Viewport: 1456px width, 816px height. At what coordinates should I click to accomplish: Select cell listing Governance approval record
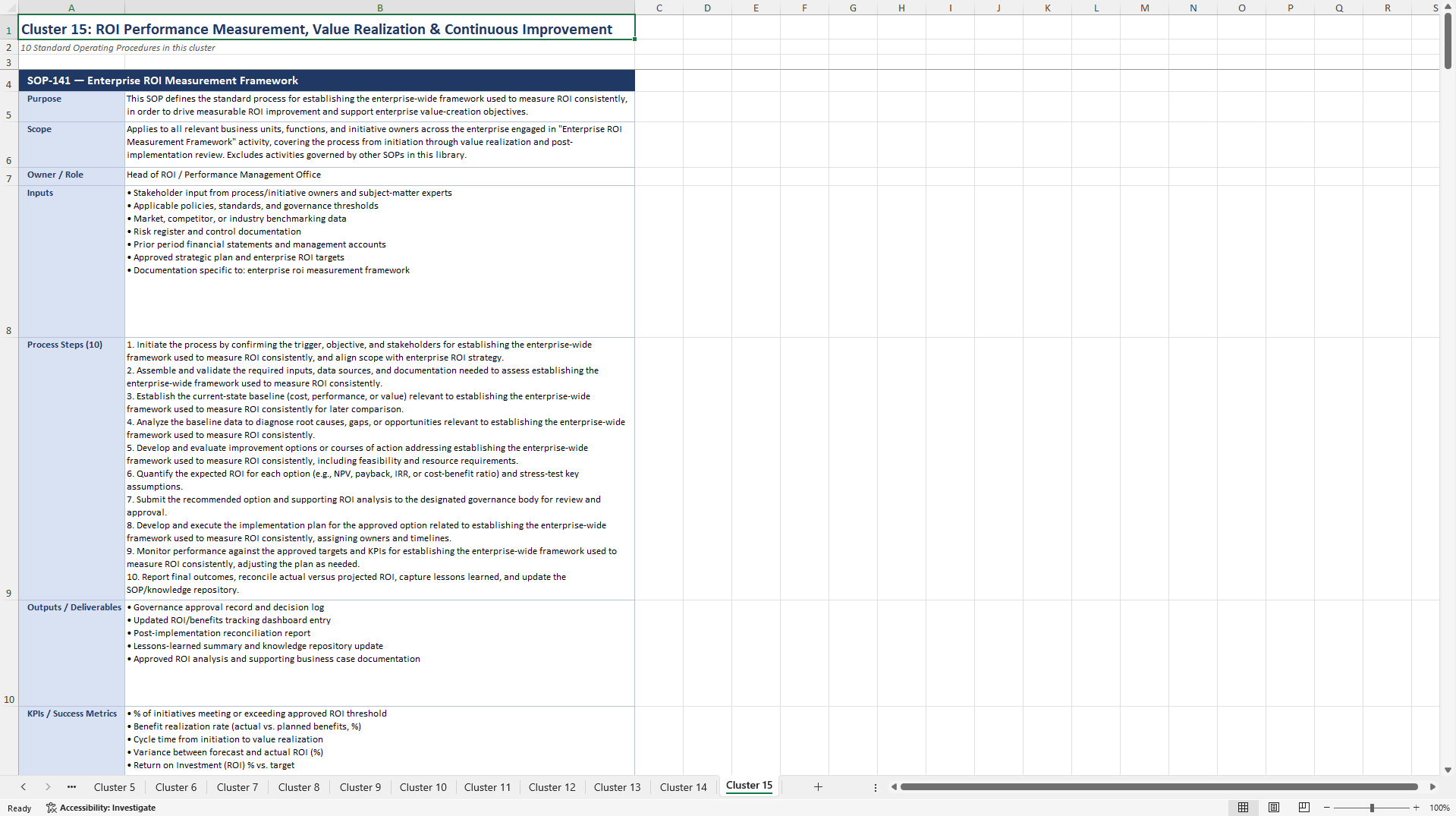[380, 653]
